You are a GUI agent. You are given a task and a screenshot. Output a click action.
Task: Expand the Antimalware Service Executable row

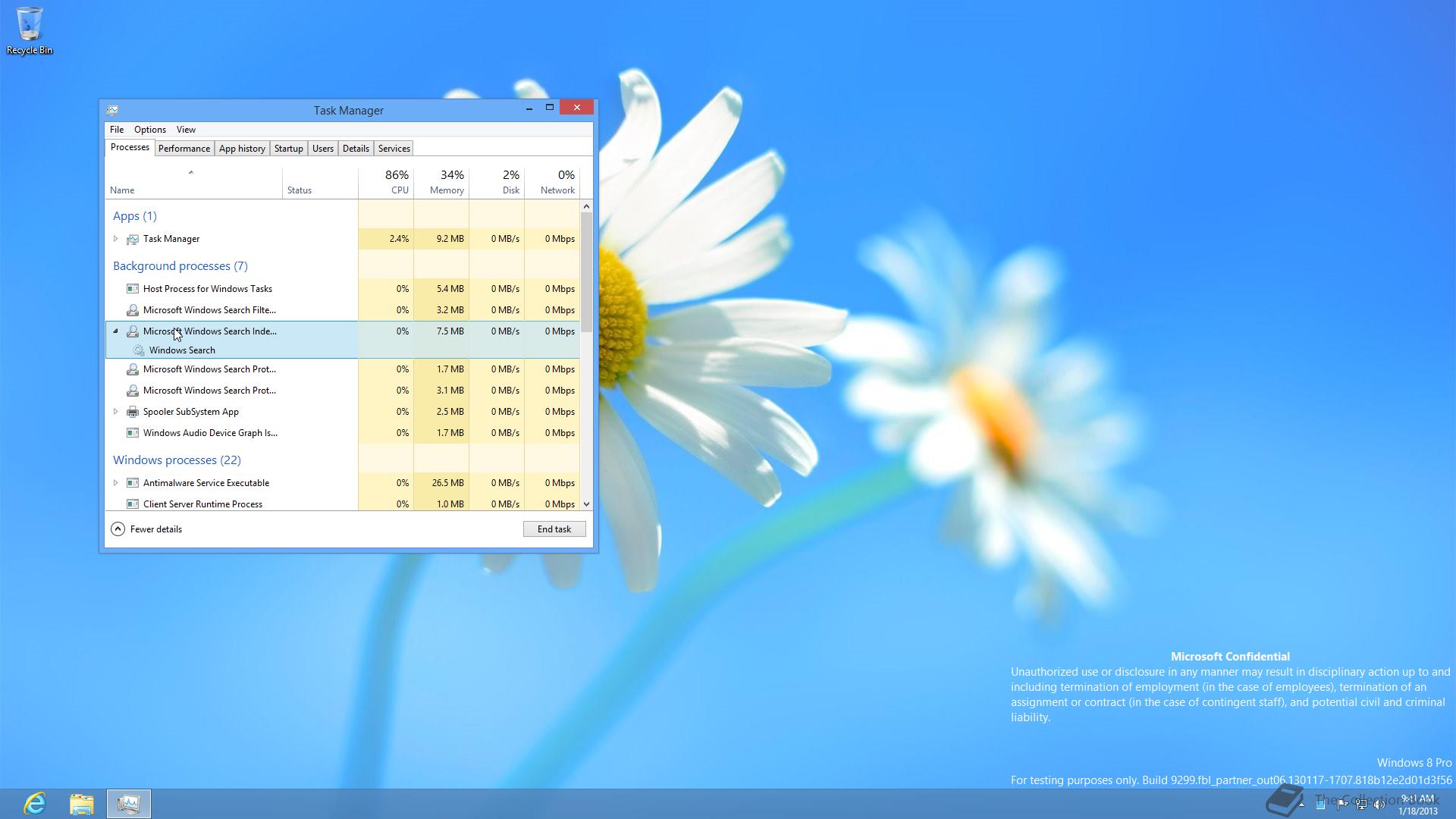click(116, 483)
